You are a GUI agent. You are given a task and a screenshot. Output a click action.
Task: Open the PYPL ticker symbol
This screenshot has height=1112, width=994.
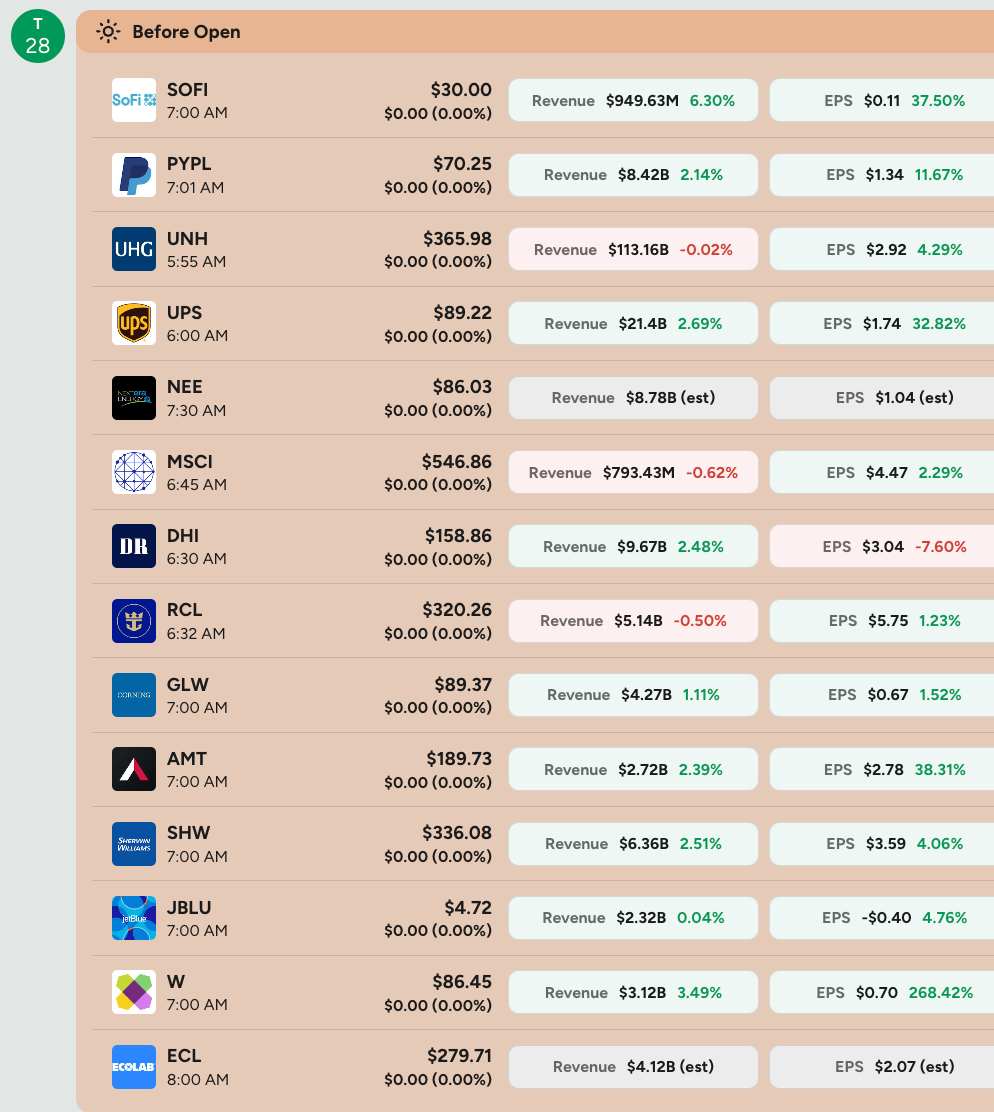(x=189, y=164)
